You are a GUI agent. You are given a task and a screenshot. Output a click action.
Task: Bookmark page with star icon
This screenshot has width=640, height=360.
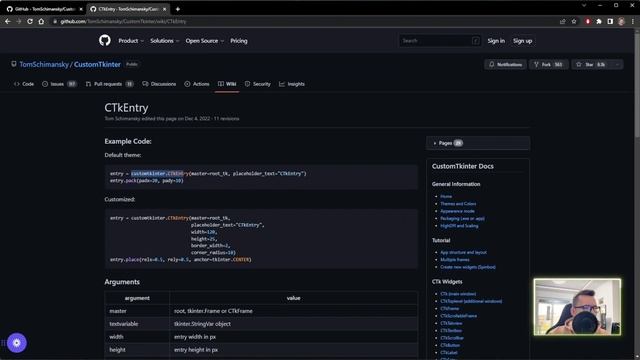574,21
